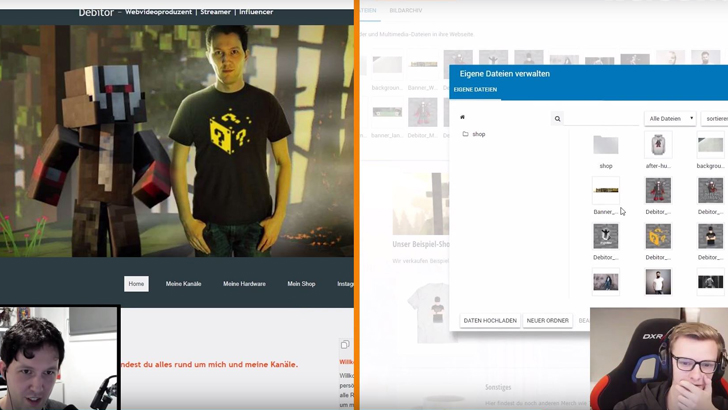Click the copy icon on the website page
Viewport: 728px width, 410px height.
(345, 344)
